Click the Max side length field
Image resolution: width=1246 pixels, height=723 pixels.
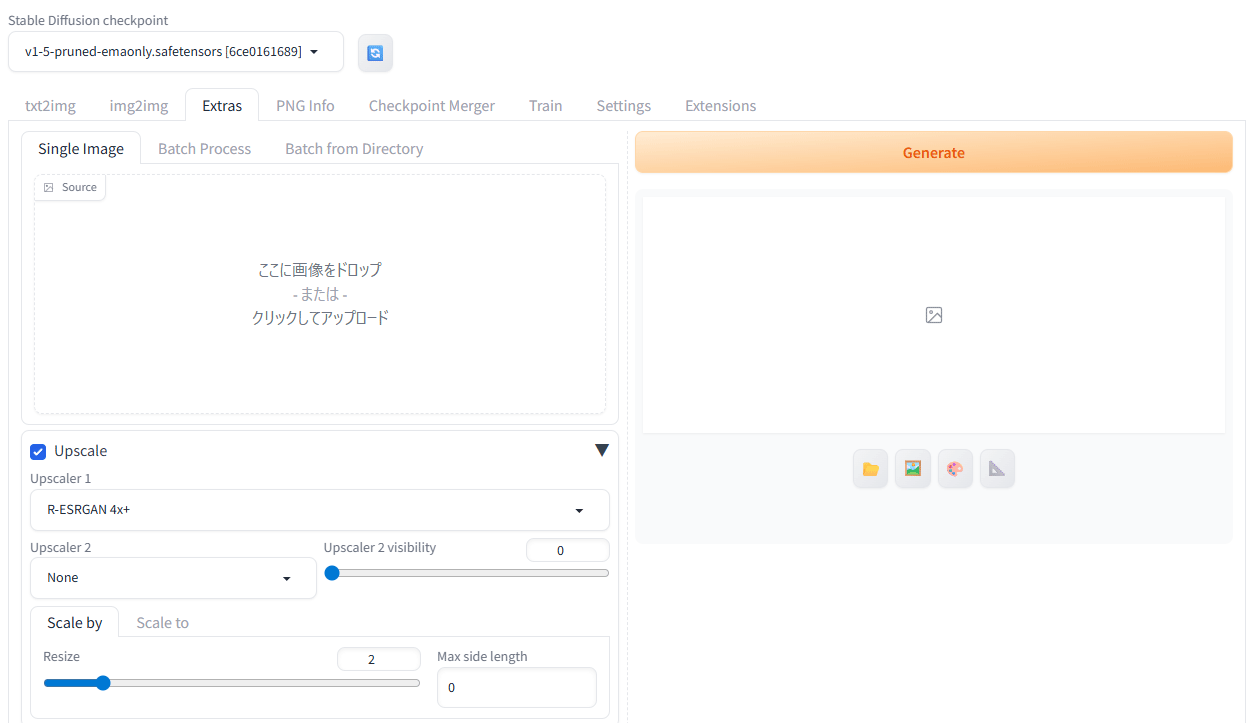516,688
